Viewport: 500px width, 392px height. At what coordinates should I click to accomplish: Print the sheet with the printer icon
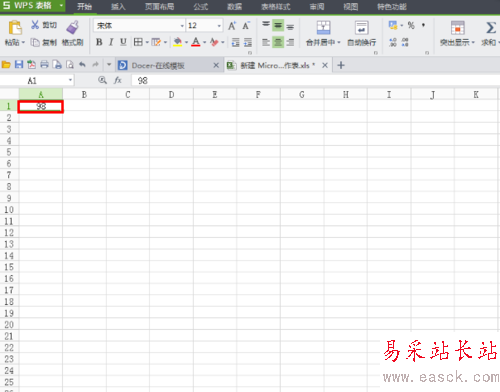point(44,65)
